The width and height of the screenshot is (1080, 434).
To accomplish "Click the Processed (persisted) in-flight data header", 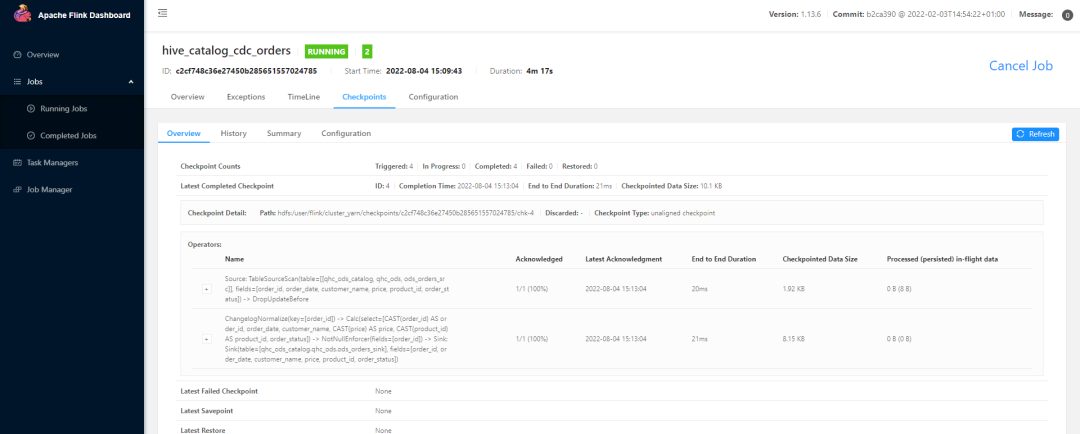I will tap(943, 259).
